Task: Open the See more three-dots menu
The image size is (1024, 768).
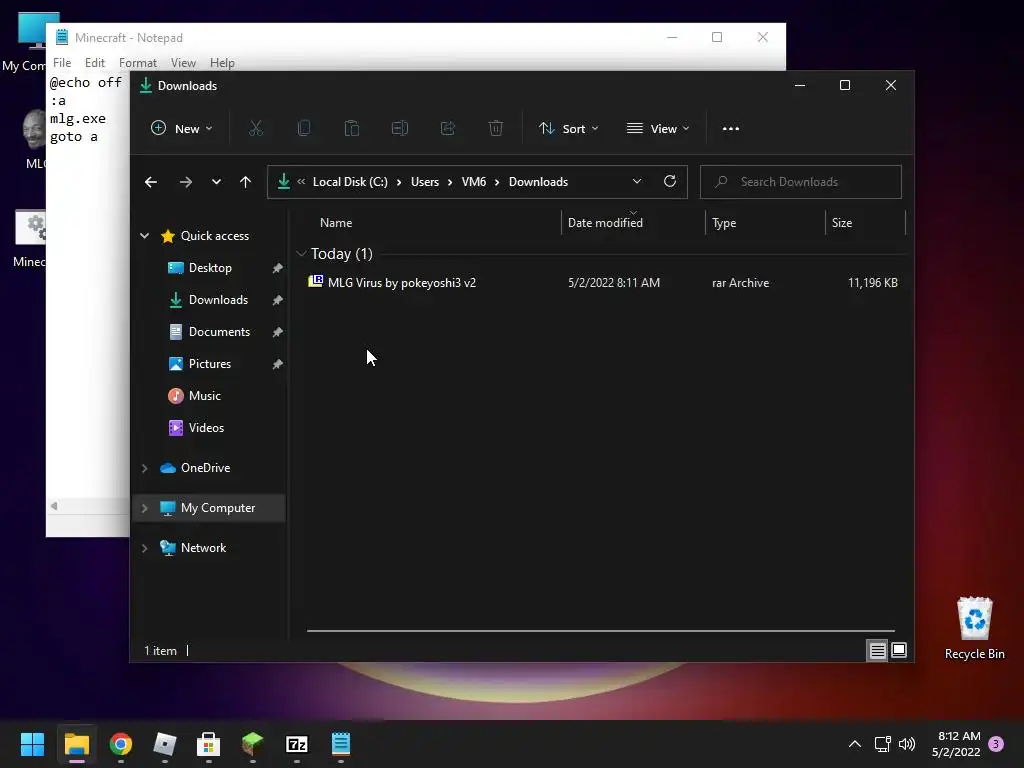Action: coord(731,129)
